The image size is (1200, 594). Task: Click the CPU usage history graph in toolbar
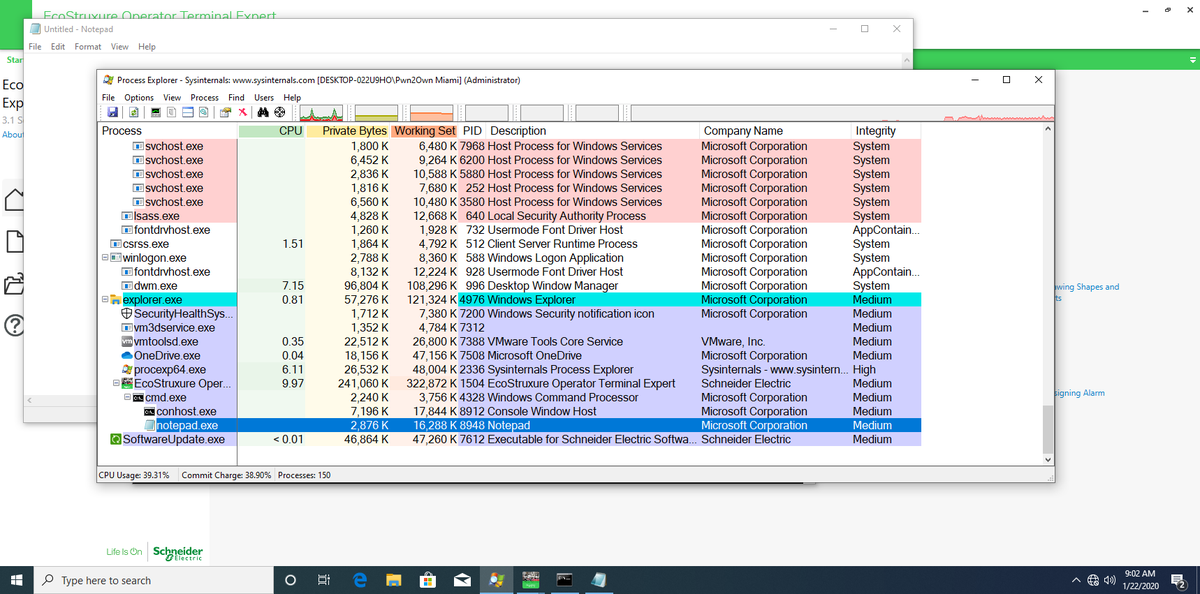coord(321,112)
